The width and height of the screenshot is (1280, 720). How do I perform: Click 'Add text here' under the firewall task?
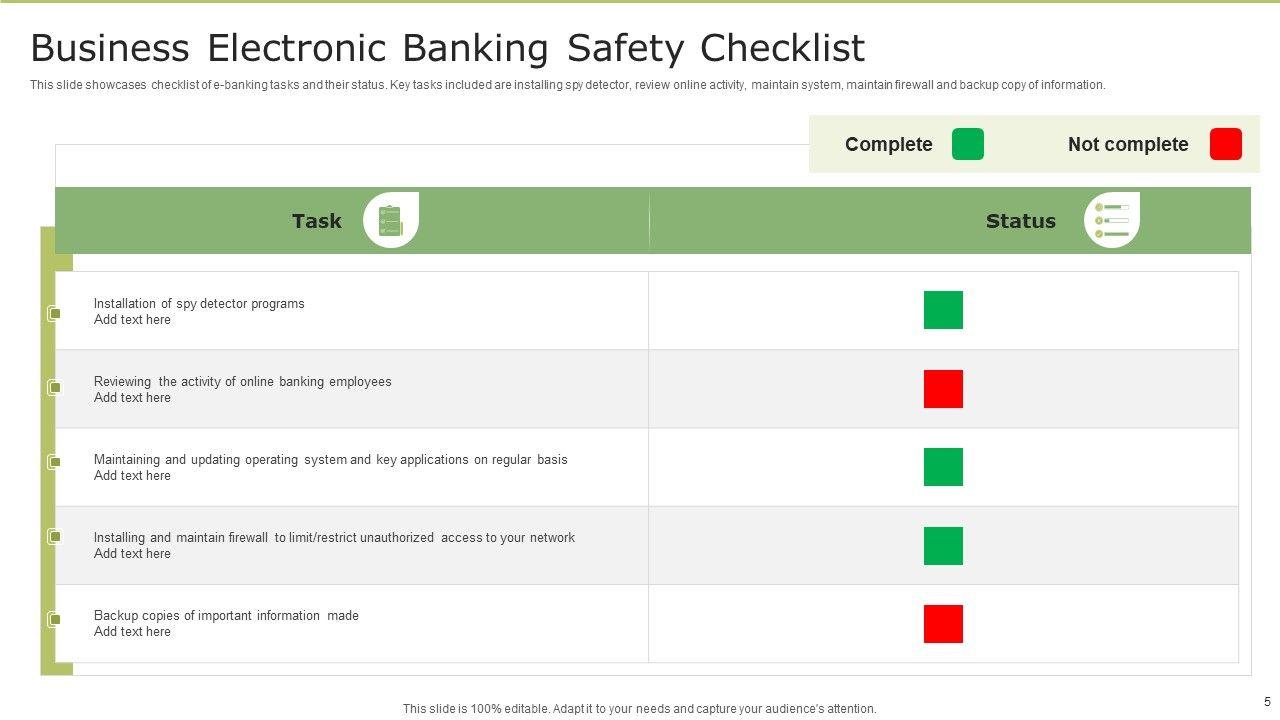[132, 554]
